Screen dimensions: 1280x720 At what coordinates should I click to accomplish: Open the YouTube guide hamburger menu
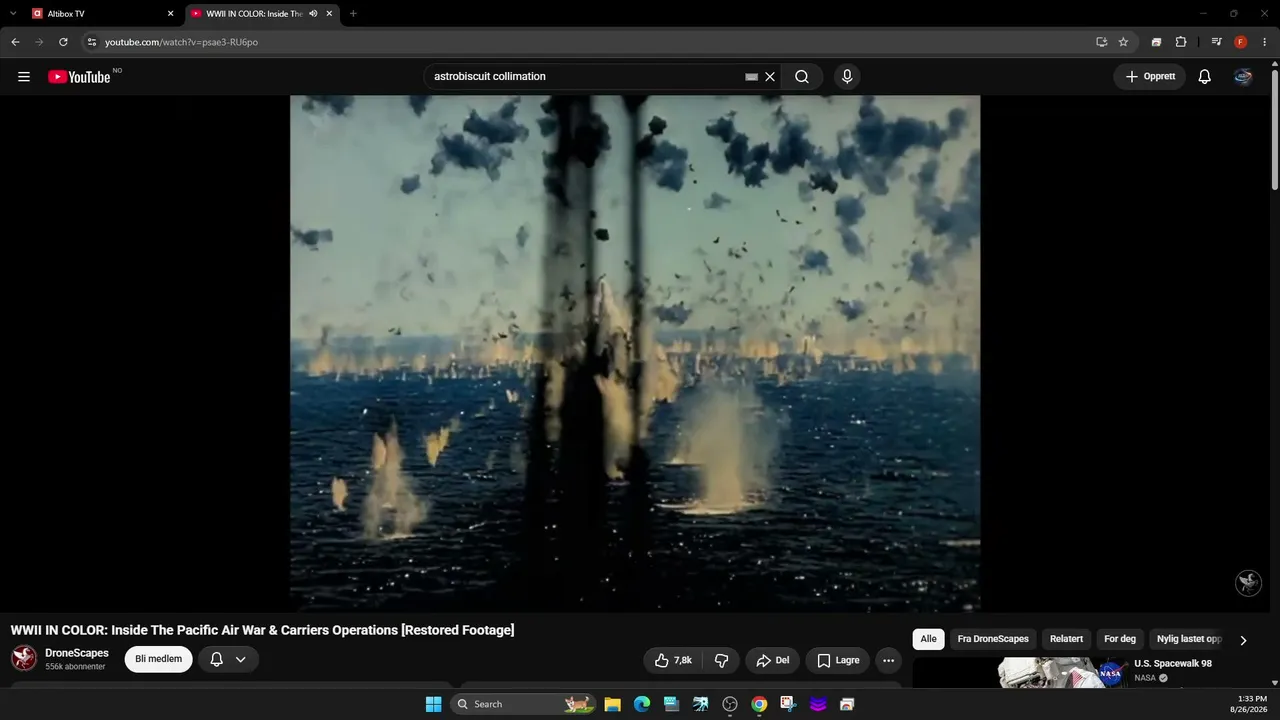point(24,77)
